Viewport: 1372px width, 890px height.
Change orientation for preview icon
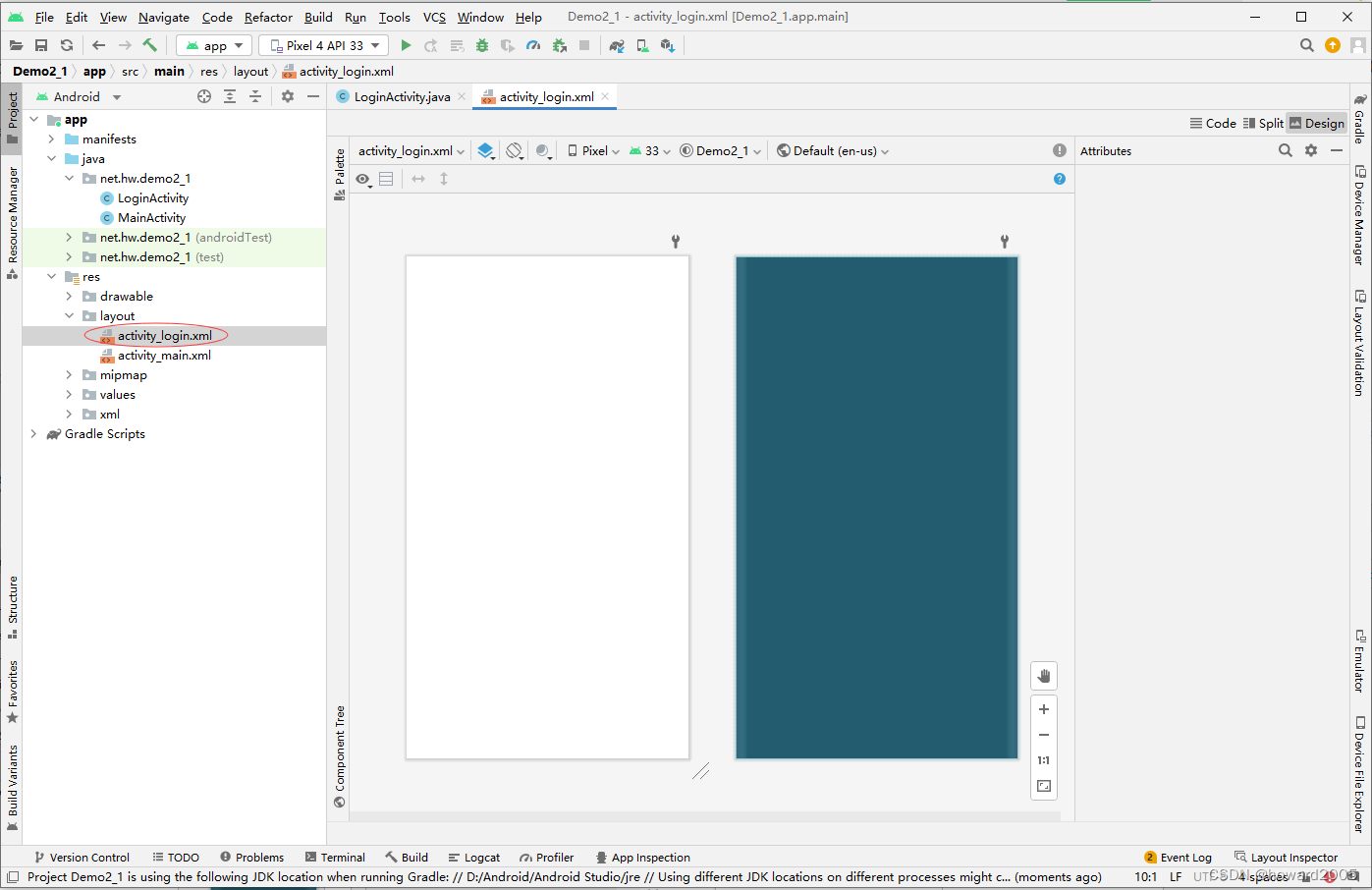pyautogui.click(x=515, y=151)
